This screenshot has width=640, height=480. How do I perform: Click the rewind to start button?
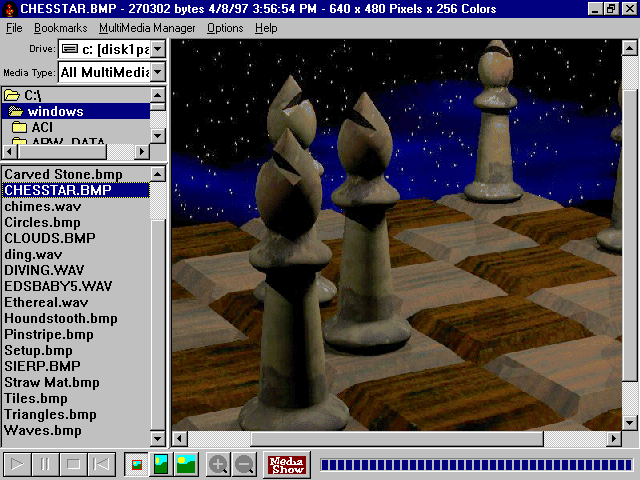point(101,464)
